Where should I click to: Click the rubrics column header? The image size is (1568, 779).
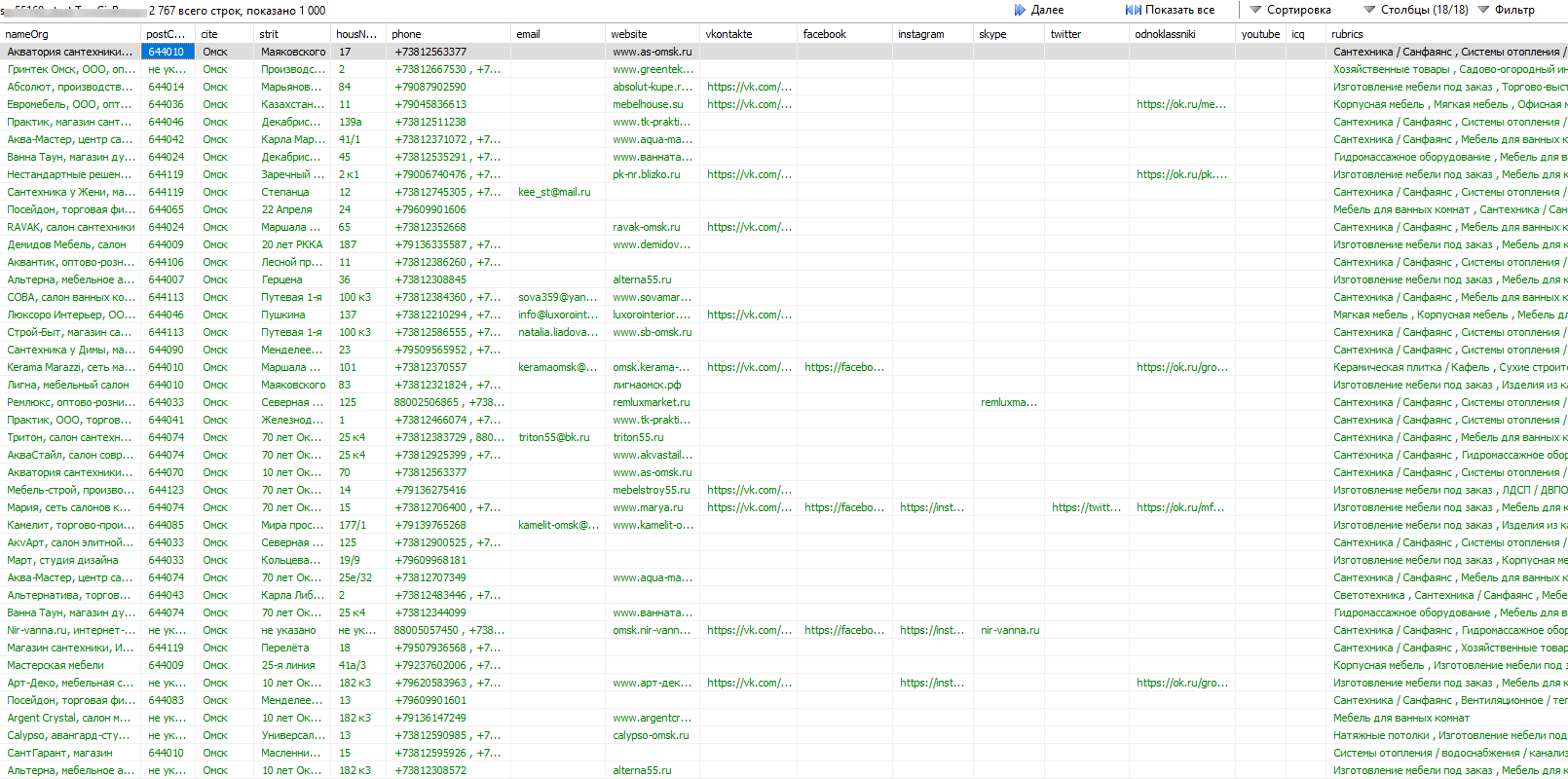point(1447,34)
